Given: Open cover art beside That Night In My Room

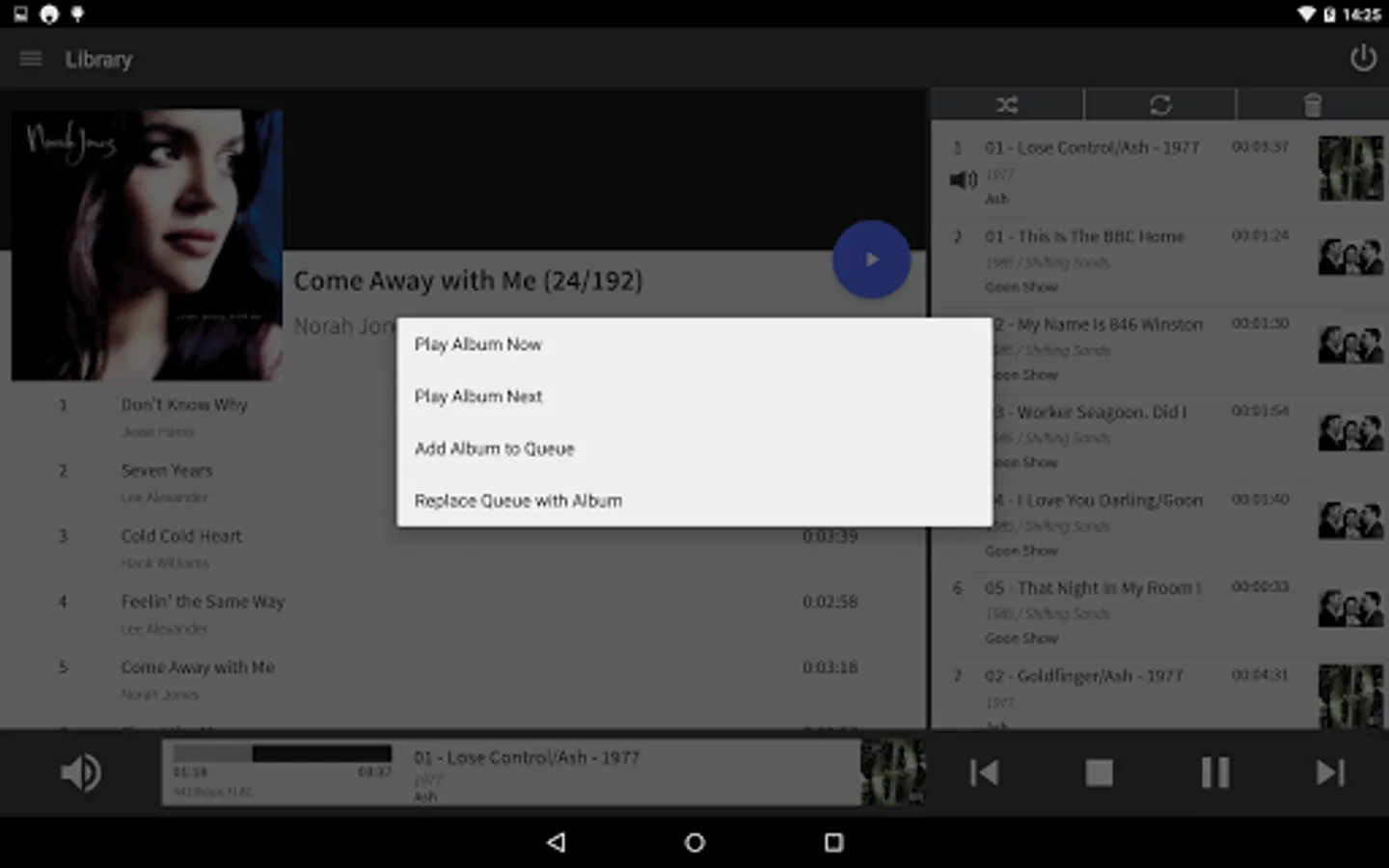Looking at the screenshot, I should pos(1350,608).
